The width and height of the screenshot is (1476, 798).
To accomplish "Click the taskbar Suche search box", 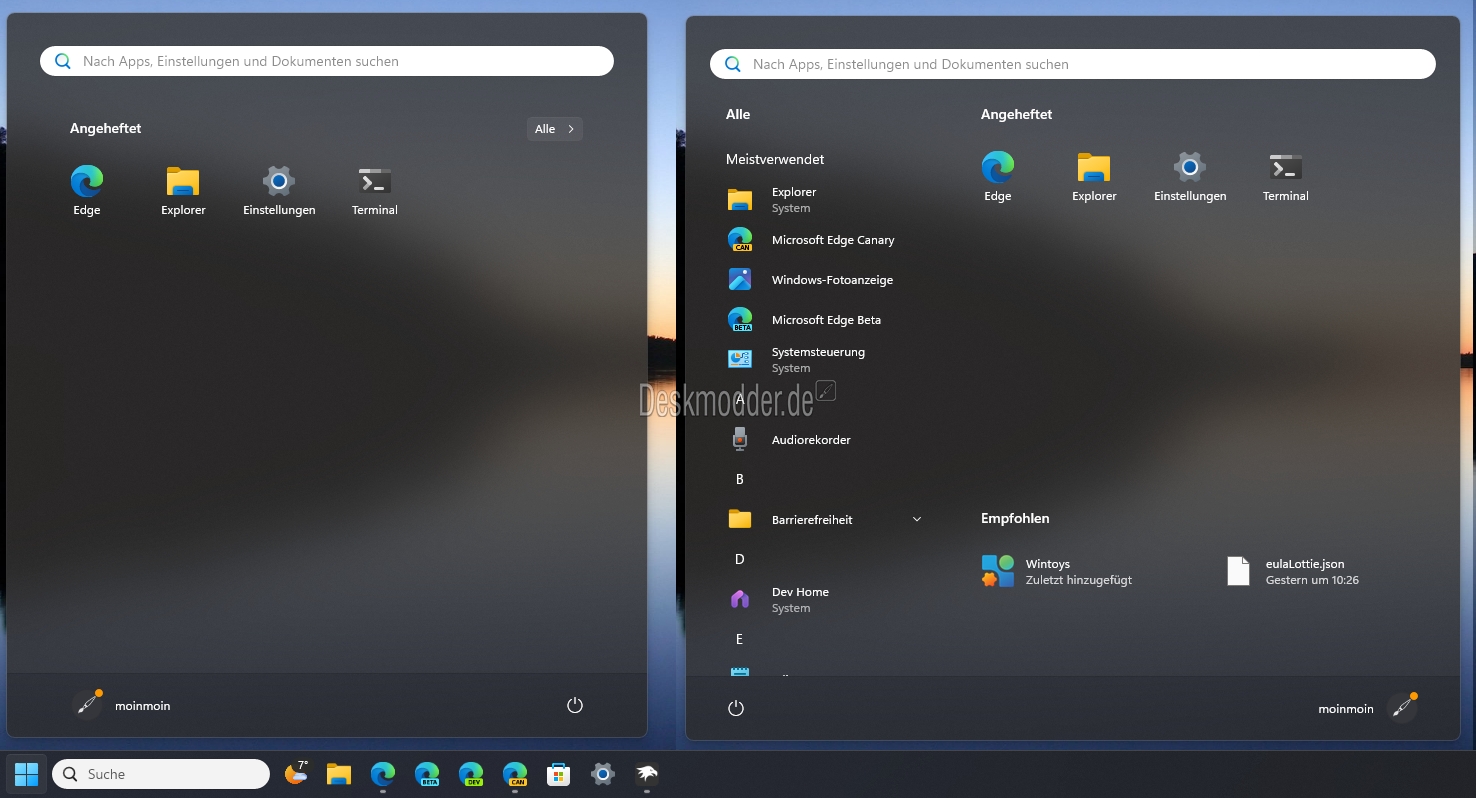I will [161, 774].
